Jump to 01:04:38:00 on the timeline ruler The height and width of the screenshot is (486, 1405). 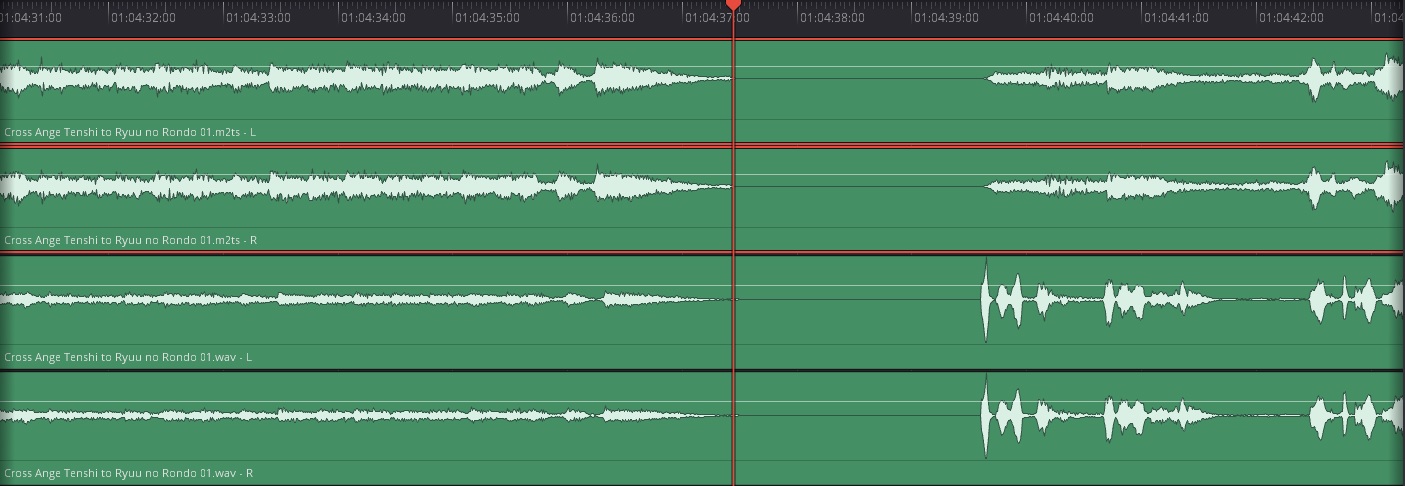[832, 17]
